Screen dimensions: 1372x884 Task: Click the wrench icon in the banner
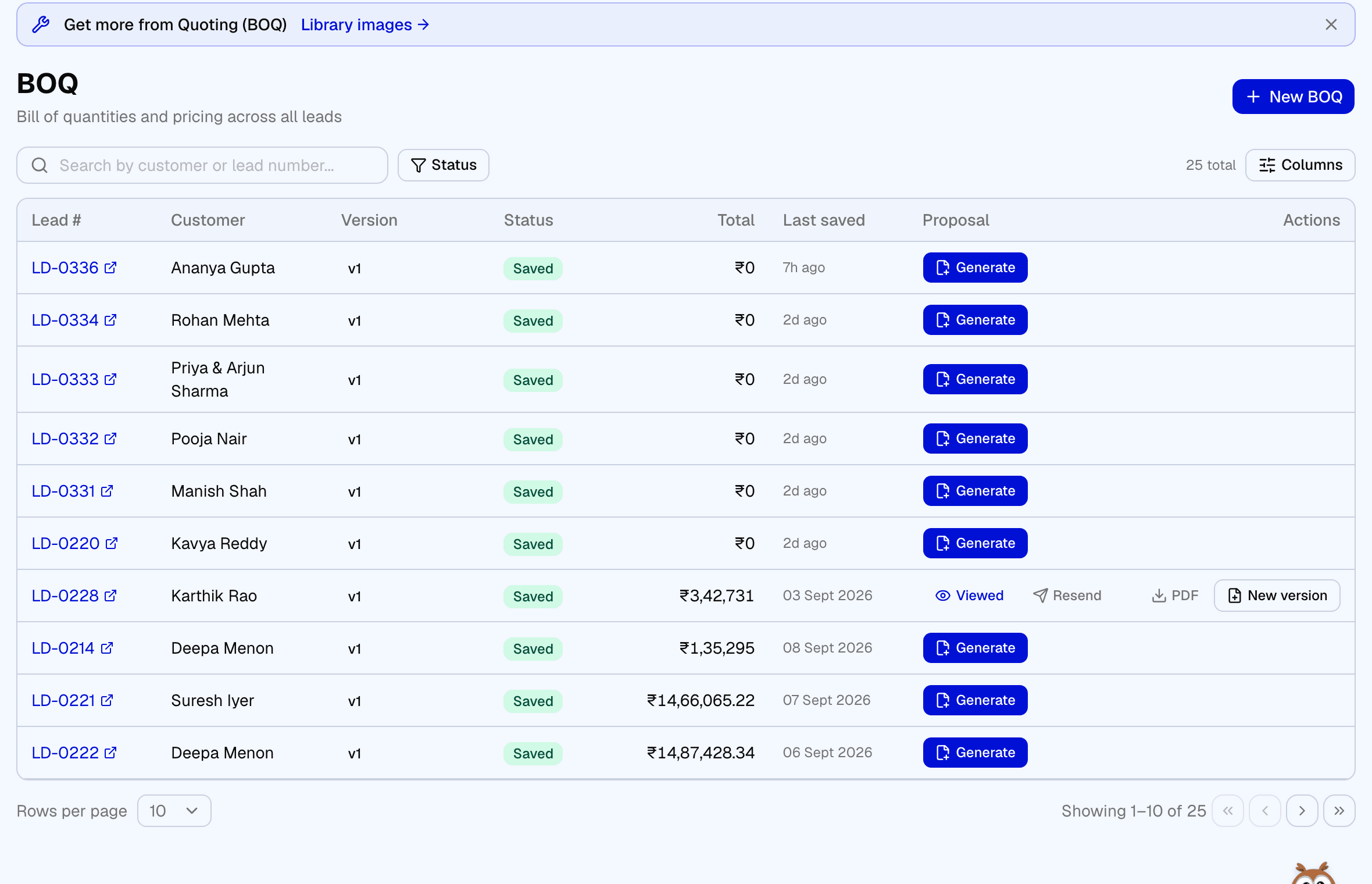pos(41,24)
